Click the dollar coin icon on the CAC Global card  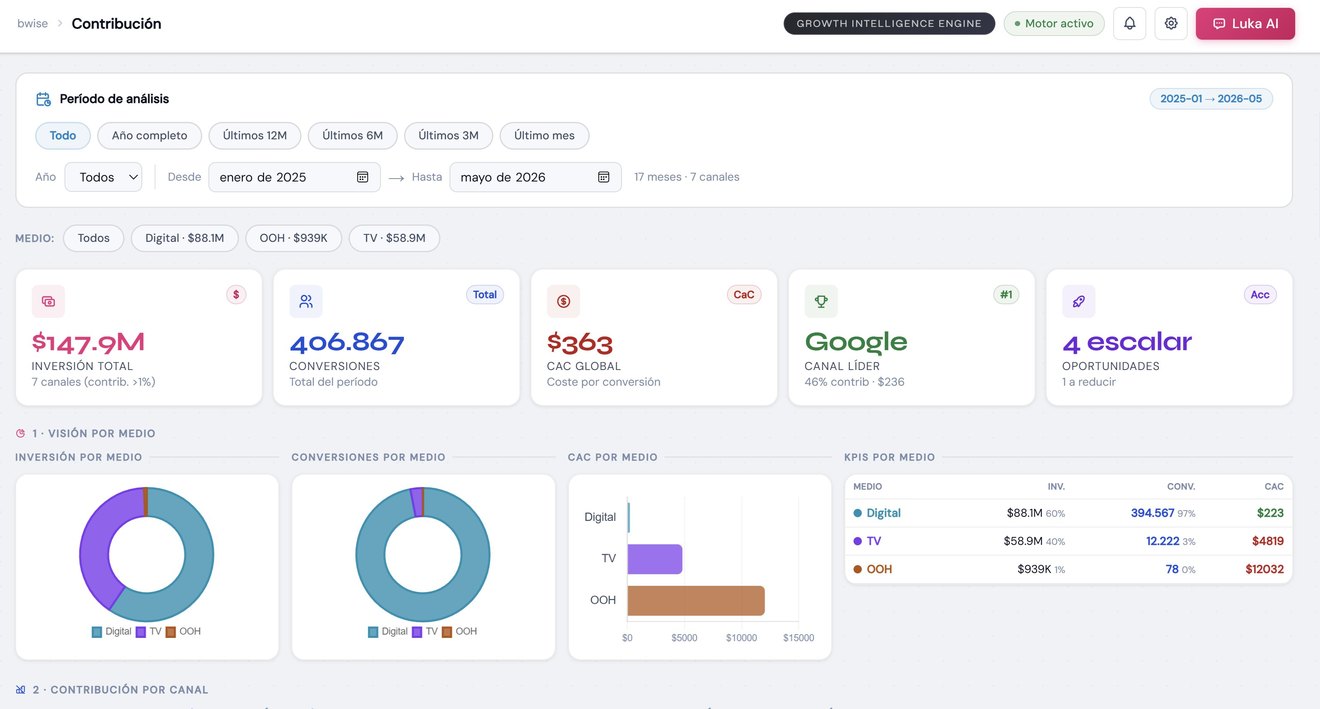coord(564,301)
